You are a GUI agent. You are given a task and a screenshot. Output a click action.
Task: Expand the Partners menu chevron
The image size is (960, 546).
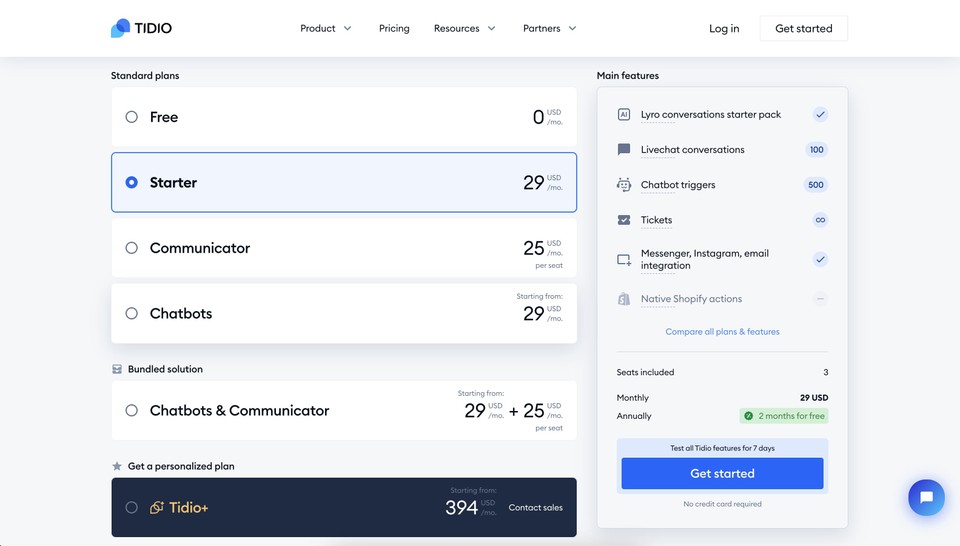(572, 28)
